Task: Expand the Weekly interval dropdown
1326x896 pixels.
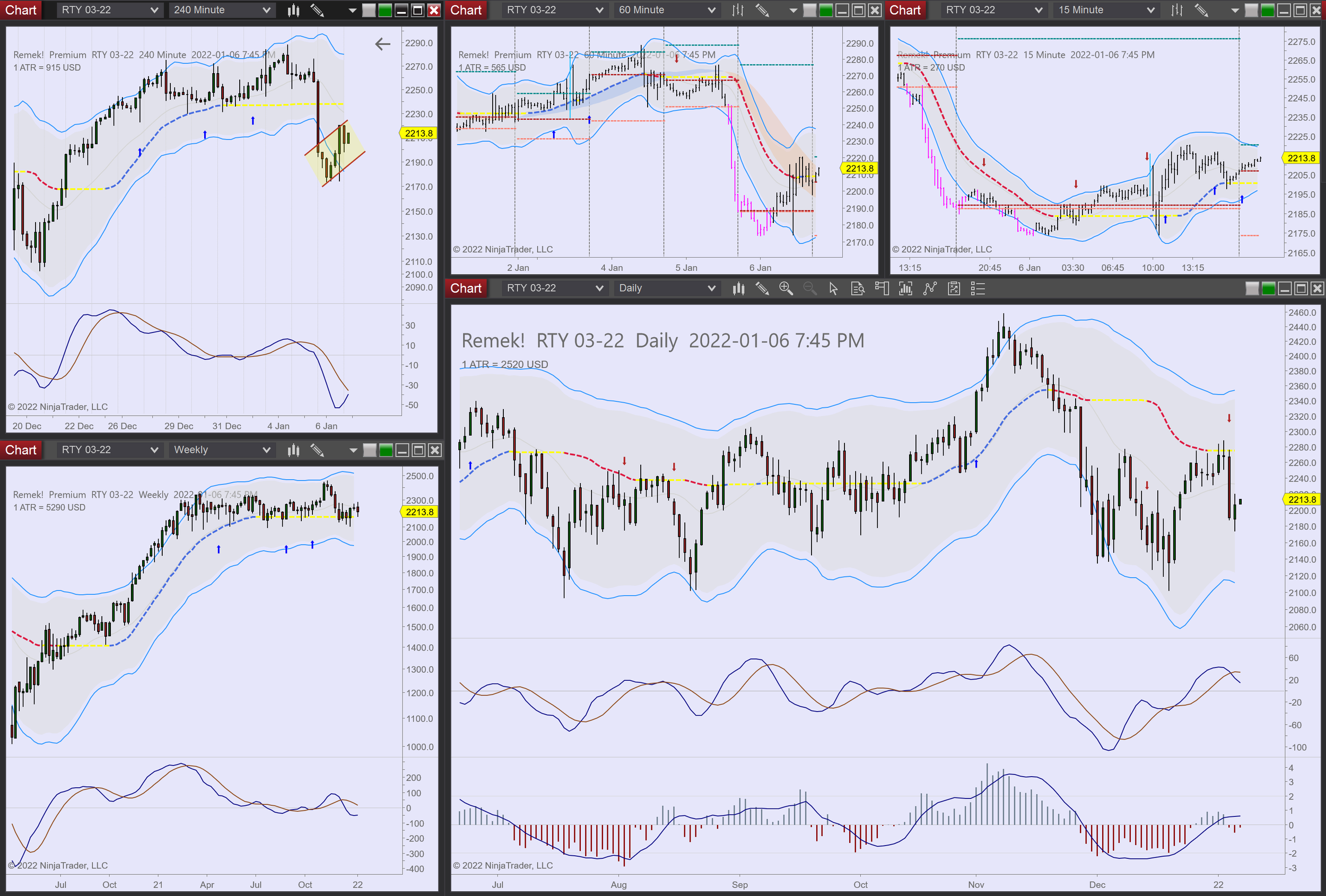Action: coord(221,450)
